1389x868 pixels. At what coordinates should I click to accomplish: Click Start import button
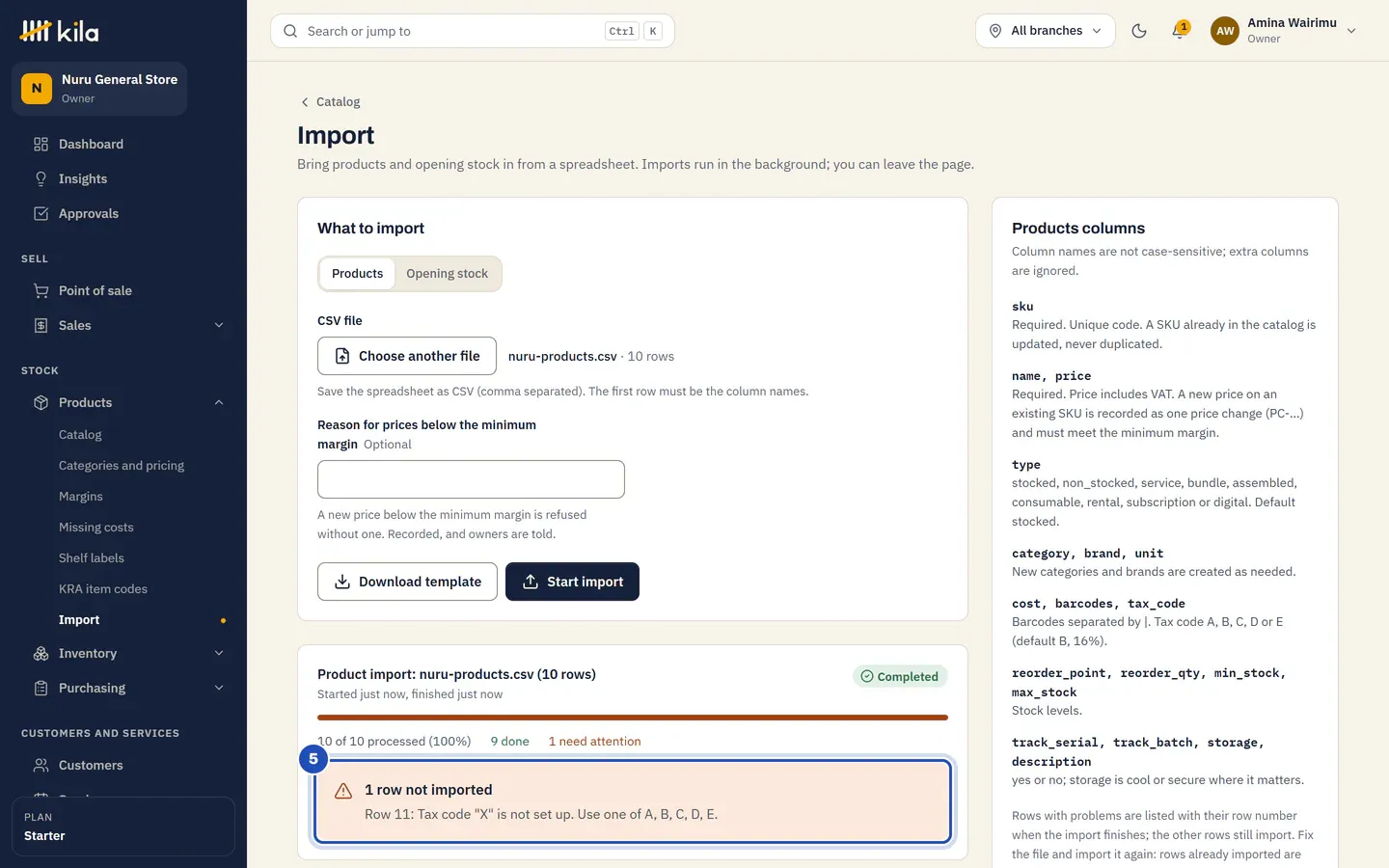pyautogui.click(x=572, y=582)
